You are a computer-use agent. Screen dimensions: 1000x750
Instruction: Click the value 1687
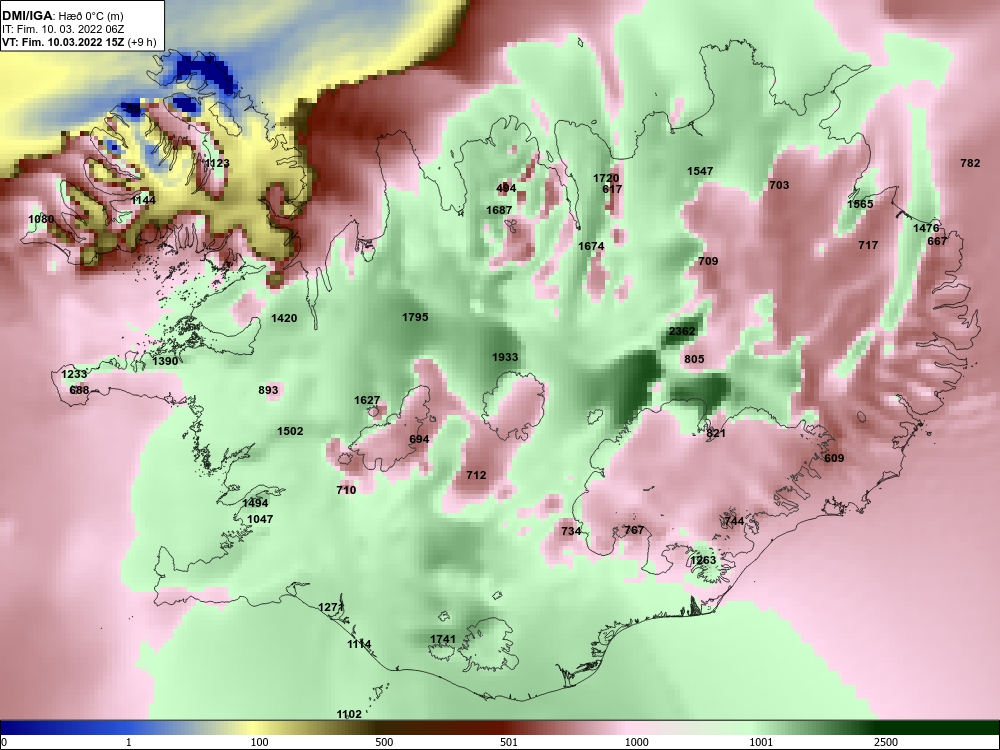[x=499, y=210]
